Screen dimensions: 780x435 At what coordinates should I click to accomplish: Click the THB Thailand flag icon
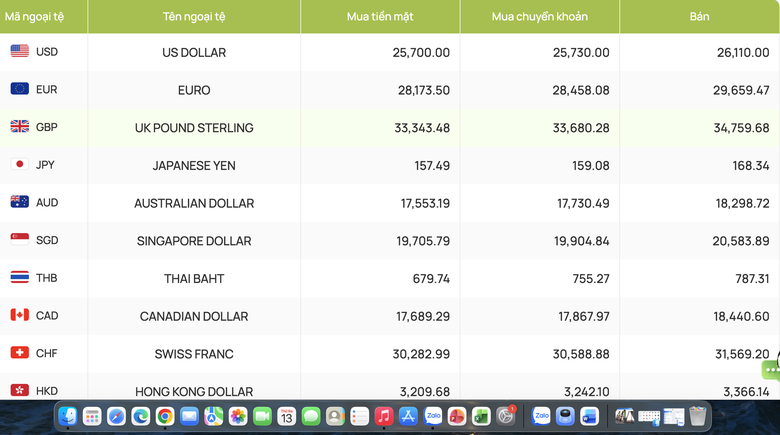coord(20,277)
